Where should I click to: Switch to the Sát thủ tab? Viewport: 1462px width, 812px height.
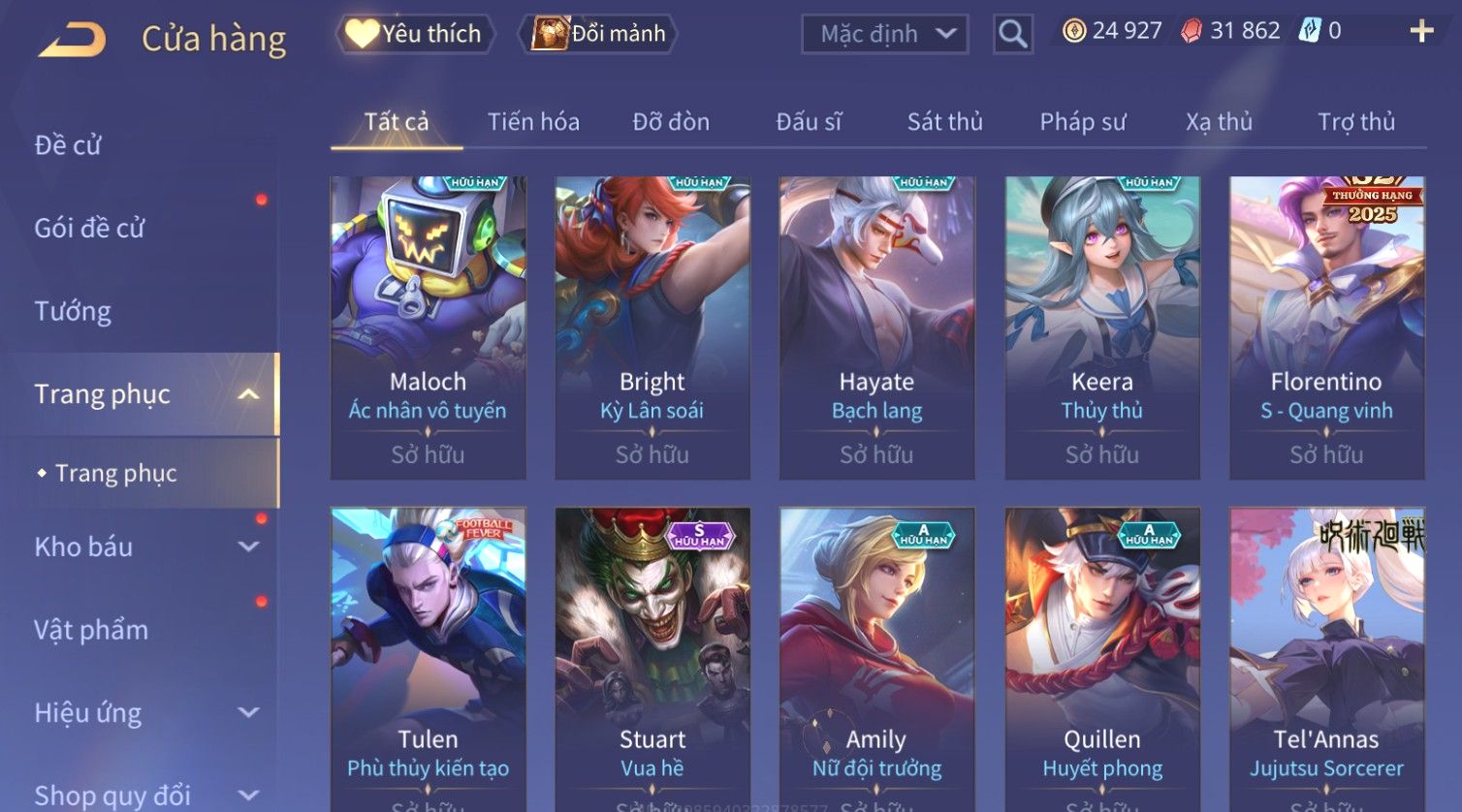(x=944, y=122)
